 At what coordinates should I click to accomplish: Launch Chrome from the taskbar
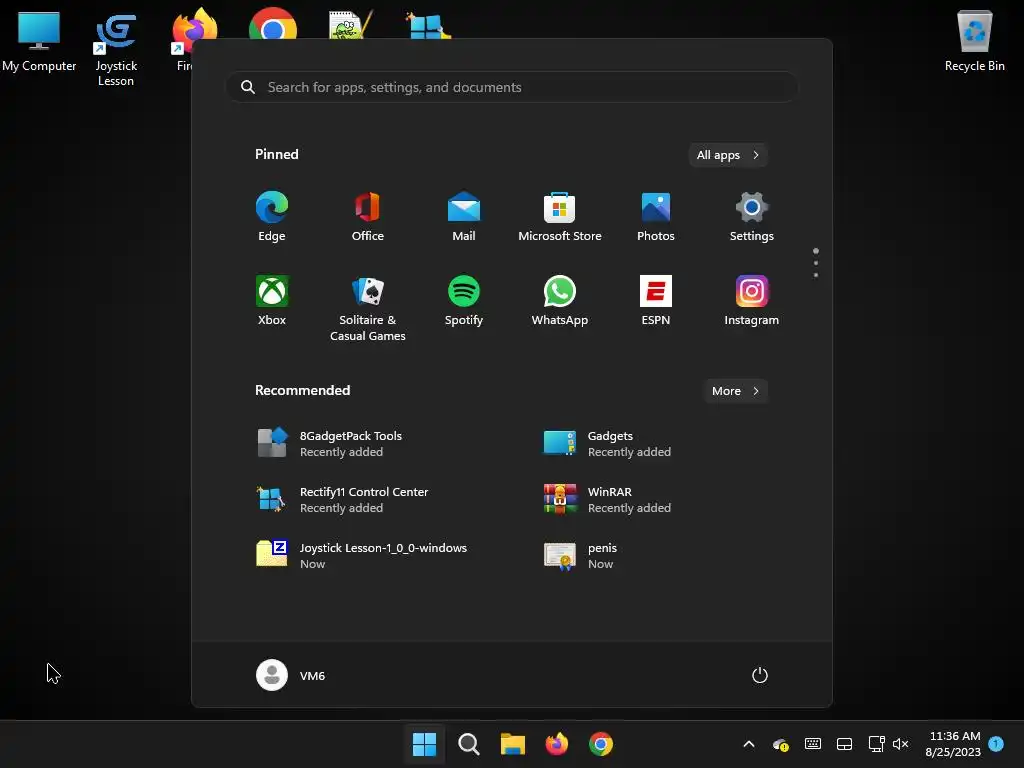601,744
